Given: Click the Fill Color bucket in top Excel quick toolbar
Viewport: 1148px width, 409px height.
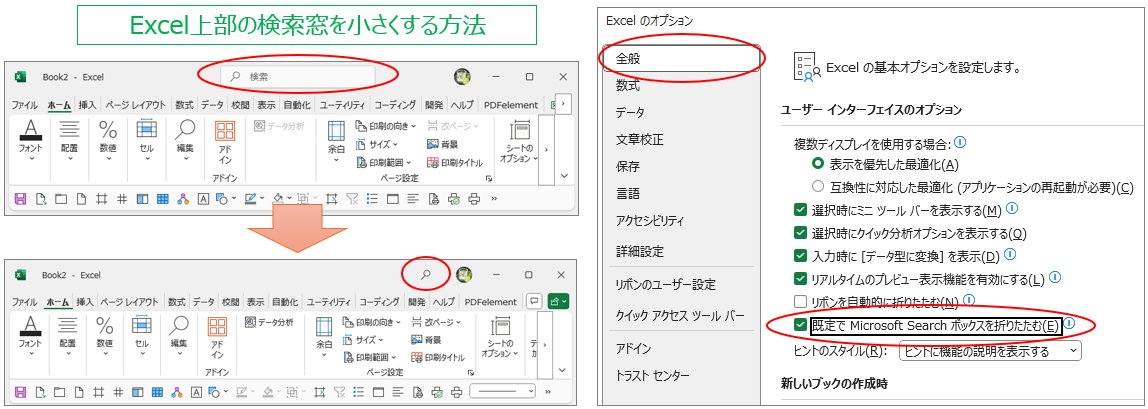Looking at the screenshot, I should pyautogui.click(x=277, y=198).
